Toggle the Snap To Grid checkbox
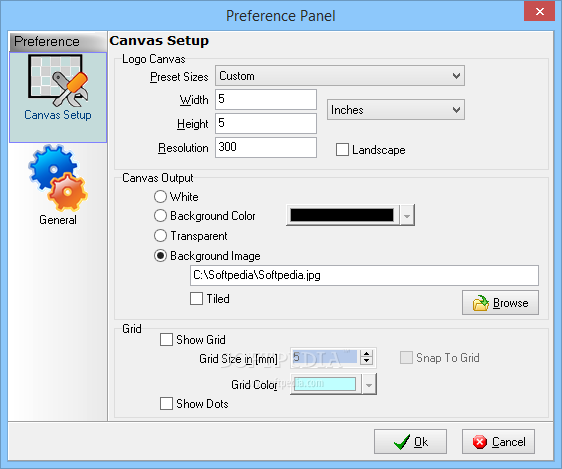562x469 pixels. pyautogui.click(x=406, y=358)
